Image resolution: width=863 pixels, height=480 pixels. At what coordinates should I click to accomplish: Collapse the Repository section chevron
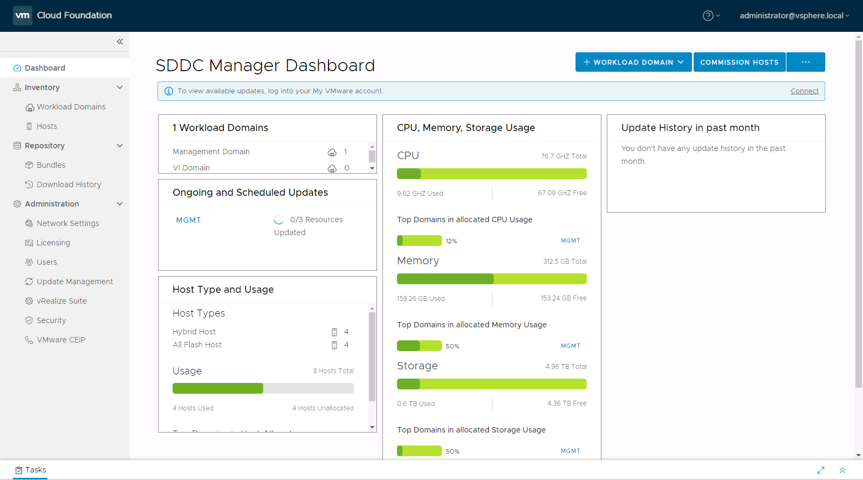120,146
